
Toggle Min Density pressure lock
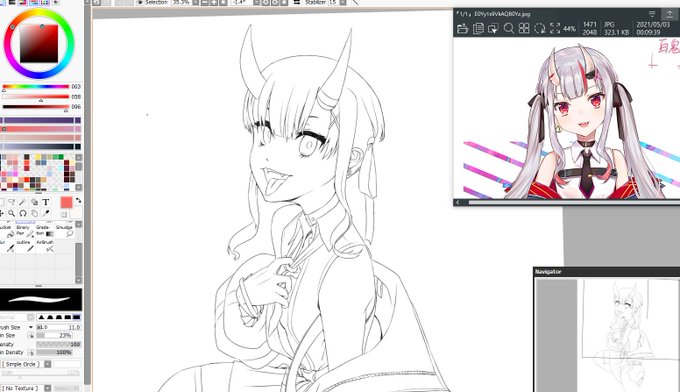31,353
